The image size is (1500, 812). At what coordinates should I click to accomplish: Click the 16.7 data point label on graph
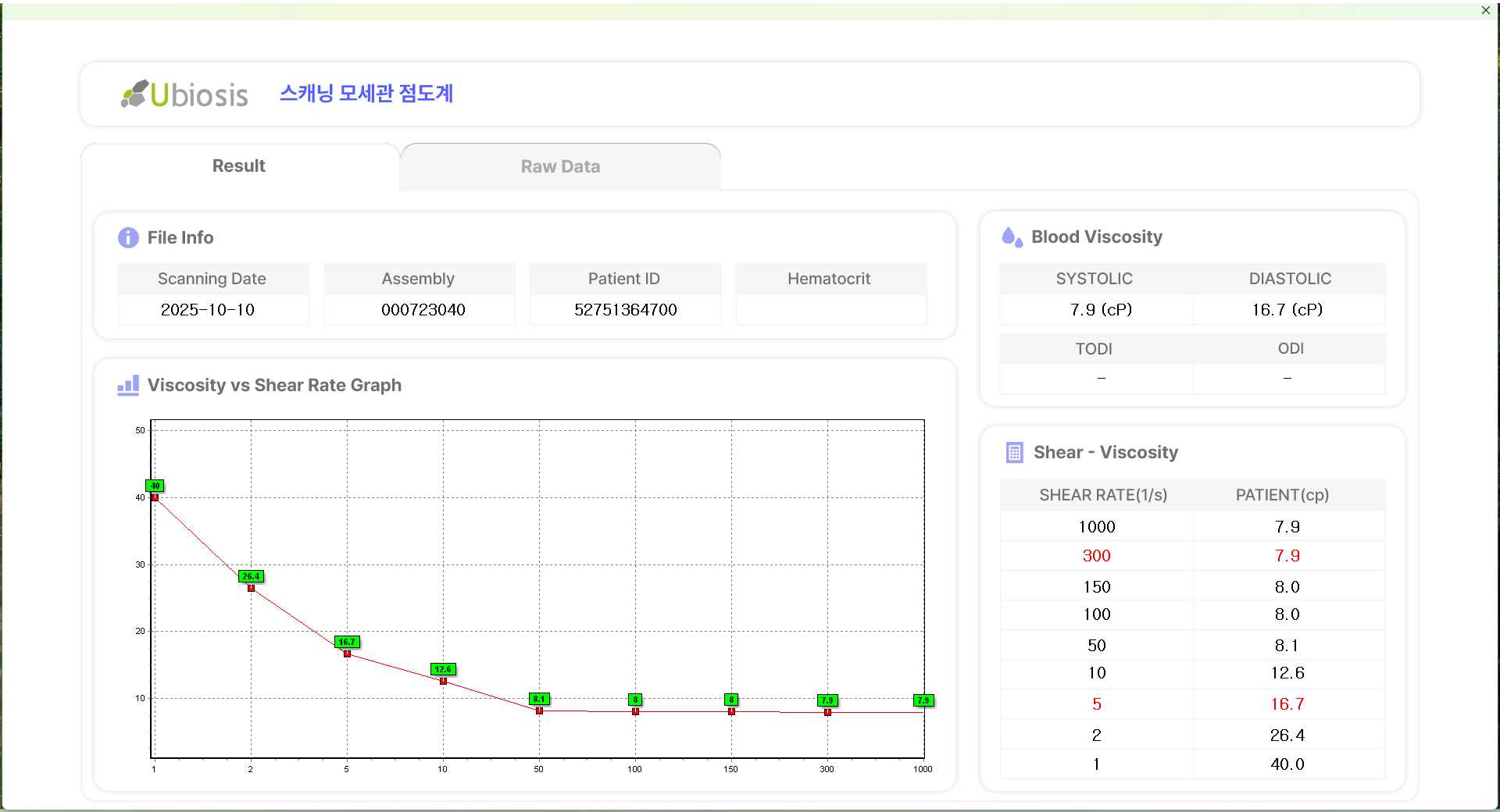click(x=347, y=642)
